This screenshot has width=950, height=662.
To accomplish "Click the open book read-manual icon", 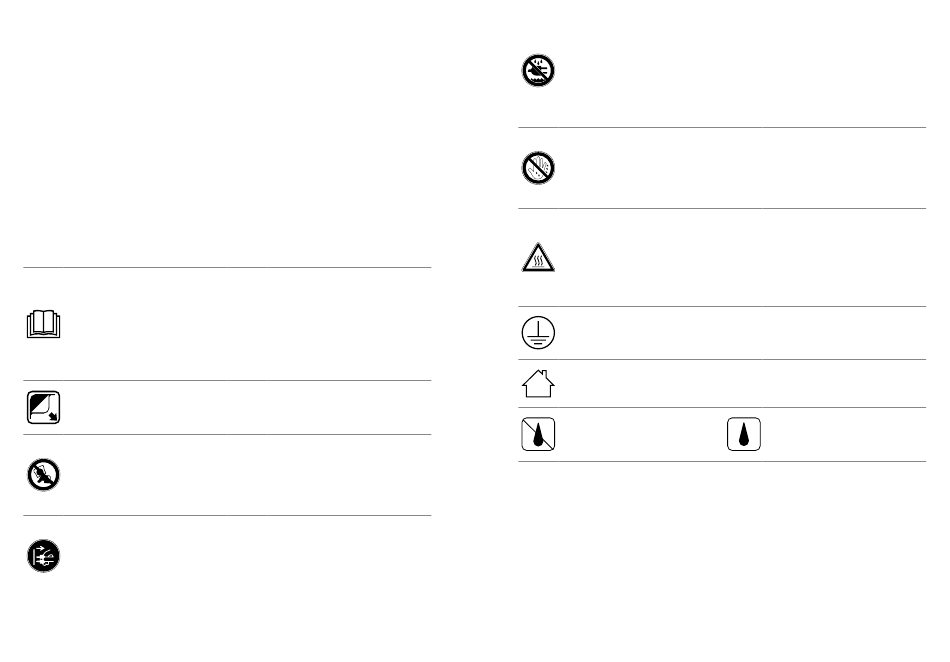I will tap(44, 327).
